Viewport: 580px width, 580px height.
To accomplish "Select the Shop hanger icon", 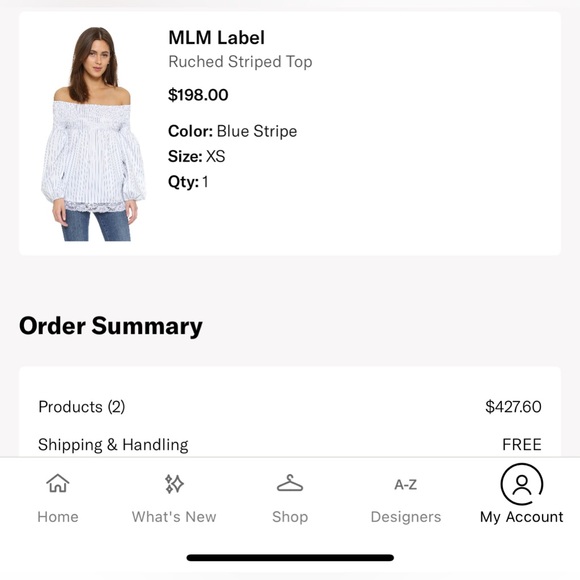I will click(x=290, y=483).
